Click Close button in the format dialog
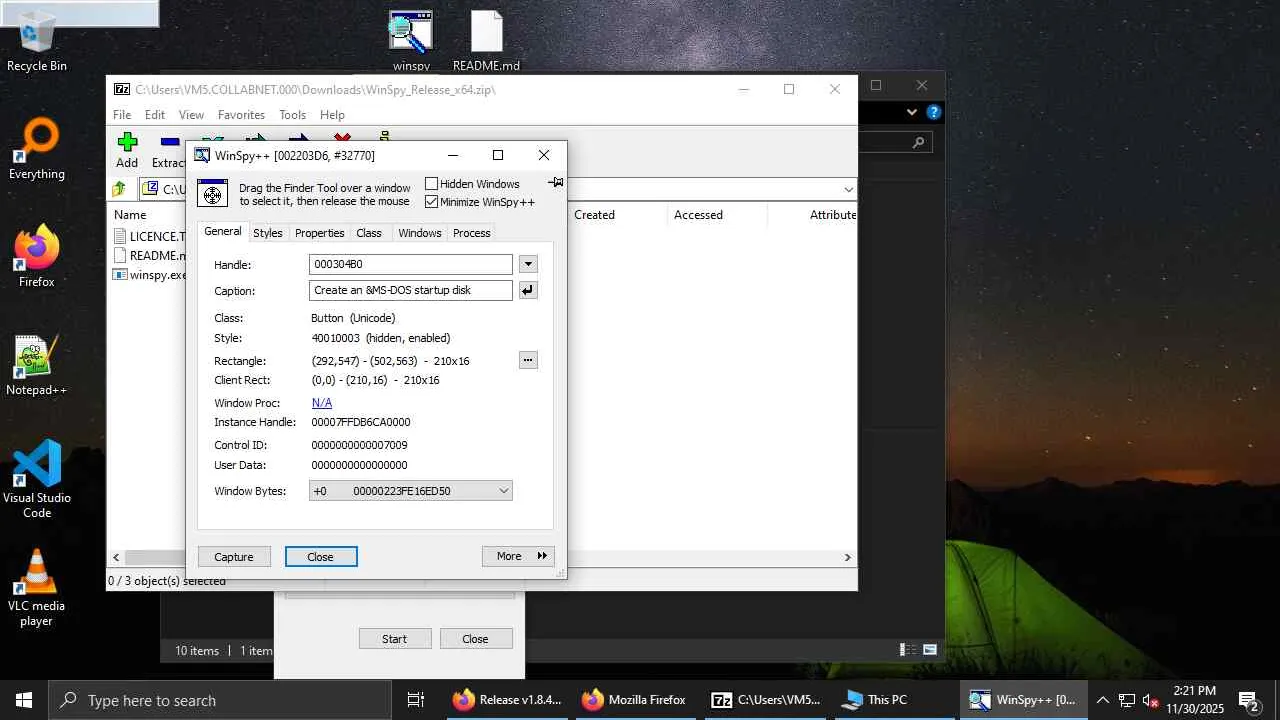Viewport: 1280px width, 720px height. (x=475, y=638)
